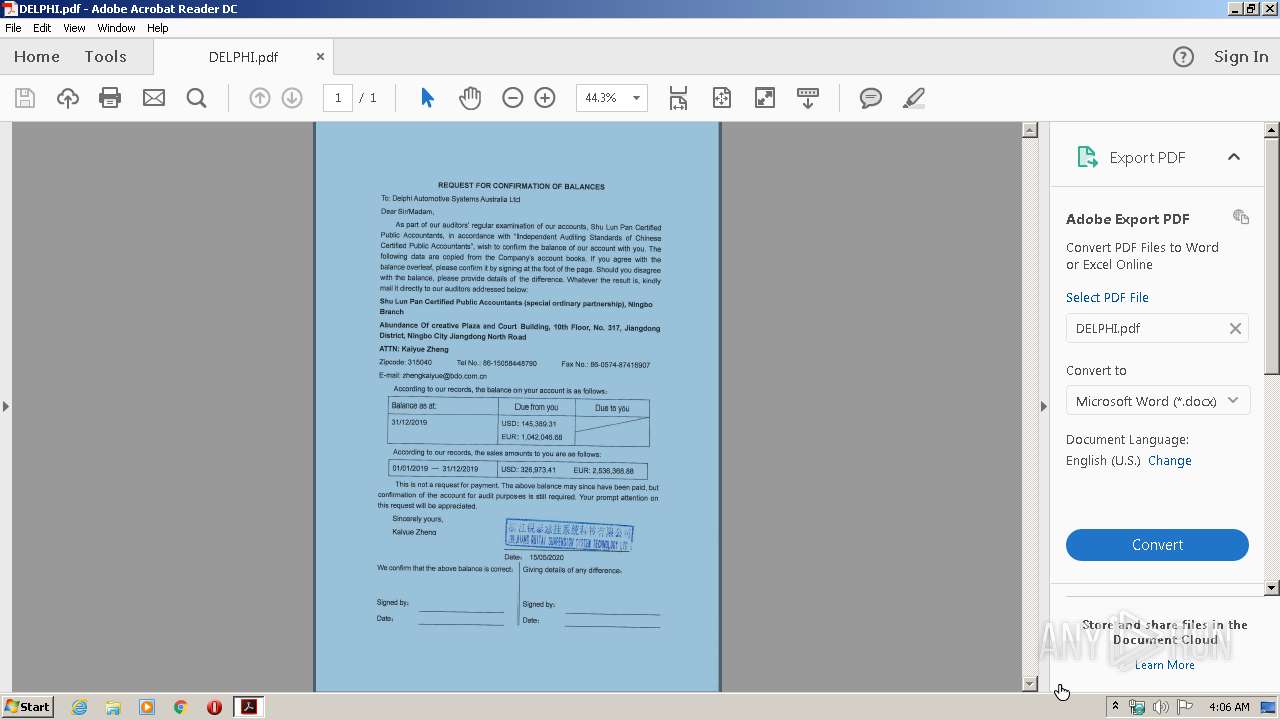Open the File menu
The image size is (1280, 720).
point(13,28)
